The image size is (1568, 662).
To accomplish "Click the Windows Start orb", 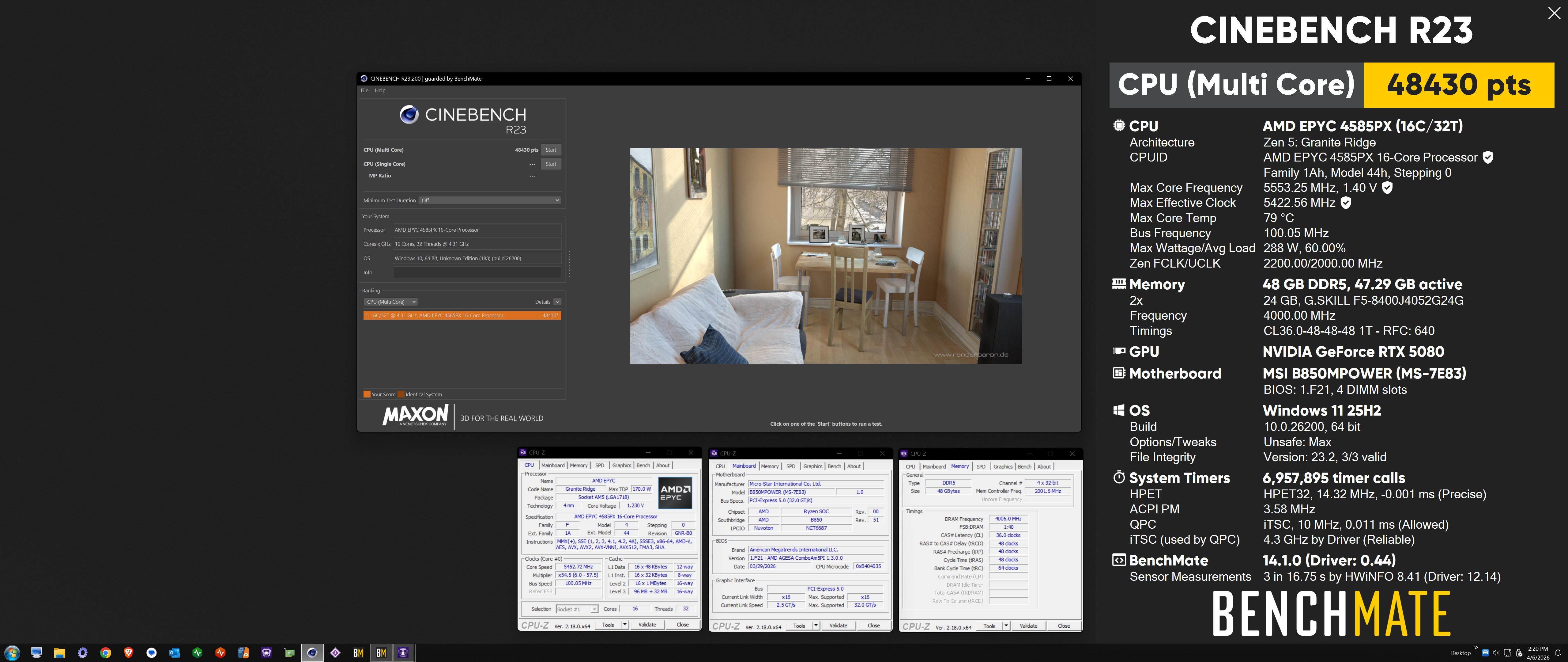I will (x=12, y=653).
